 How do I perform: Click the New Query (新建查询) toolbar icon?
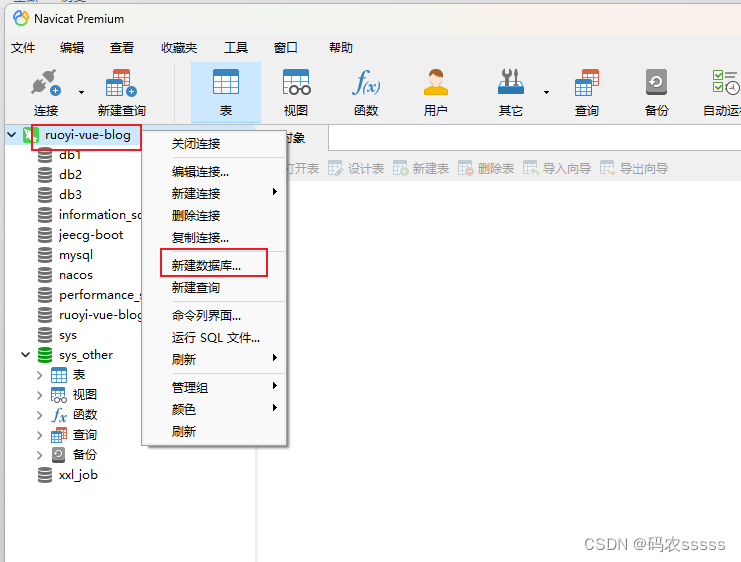point(121,83)
